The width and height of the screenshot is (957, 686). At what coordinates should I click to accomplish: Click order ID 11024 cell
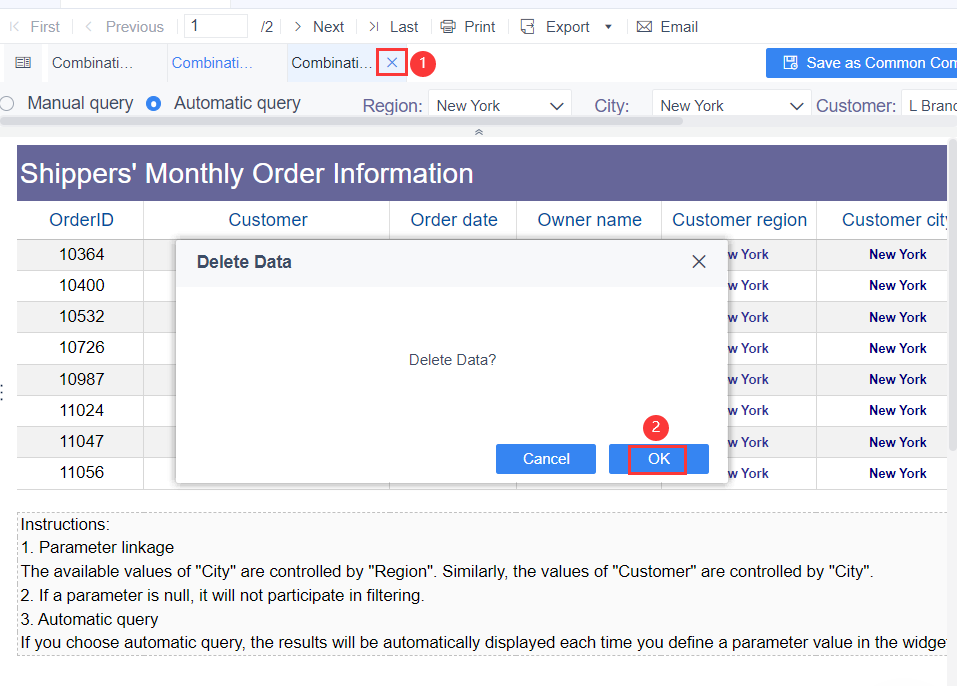[x=81, y=411]
